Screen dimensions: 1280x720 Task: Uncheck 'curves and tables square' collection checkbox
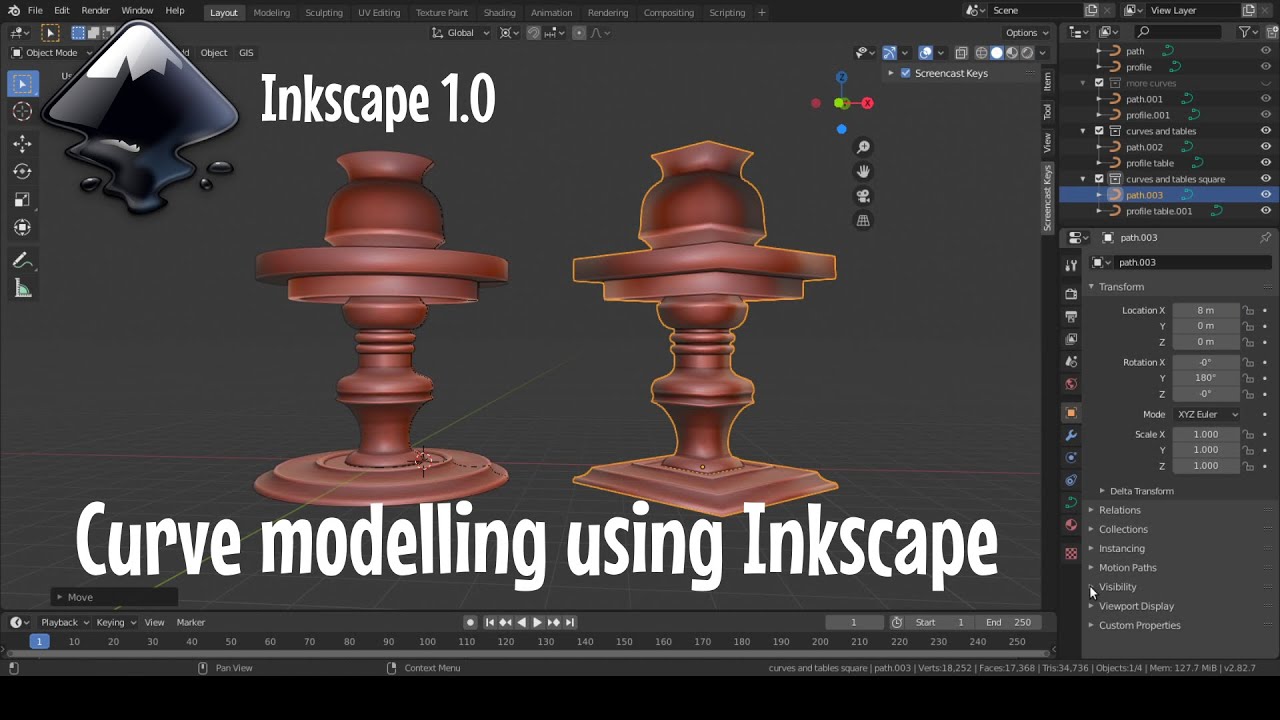(x=1099, y=179)
